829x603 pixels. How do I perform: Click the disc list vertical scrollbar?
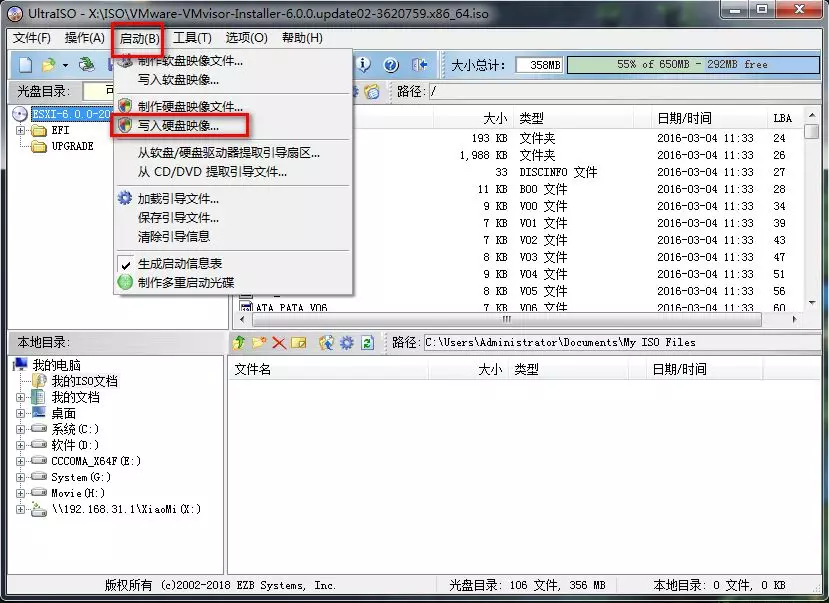[x=812, y=209]
